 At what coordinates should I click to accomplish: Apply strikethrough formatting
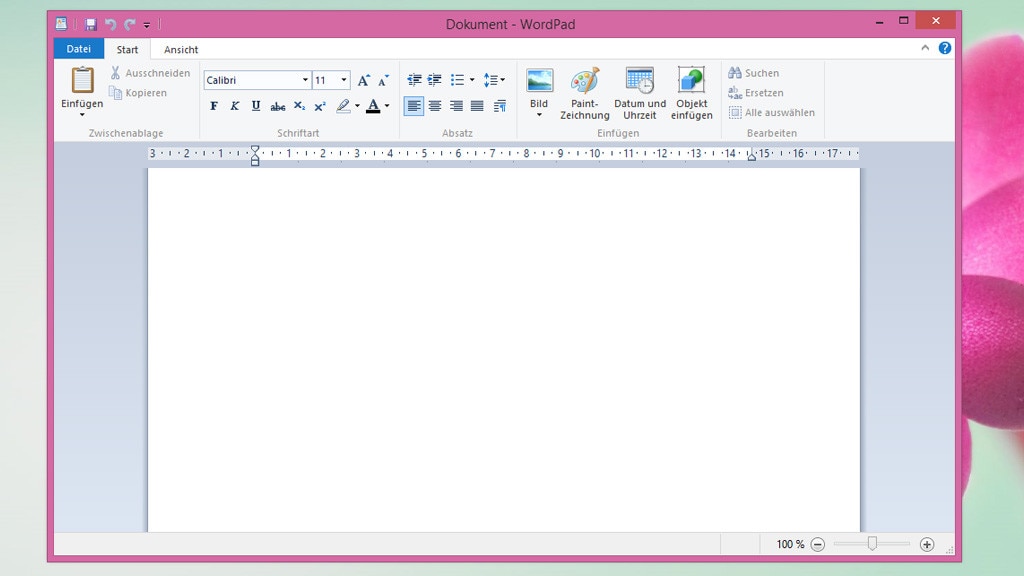pyautogui.click(x=278, y=106)
